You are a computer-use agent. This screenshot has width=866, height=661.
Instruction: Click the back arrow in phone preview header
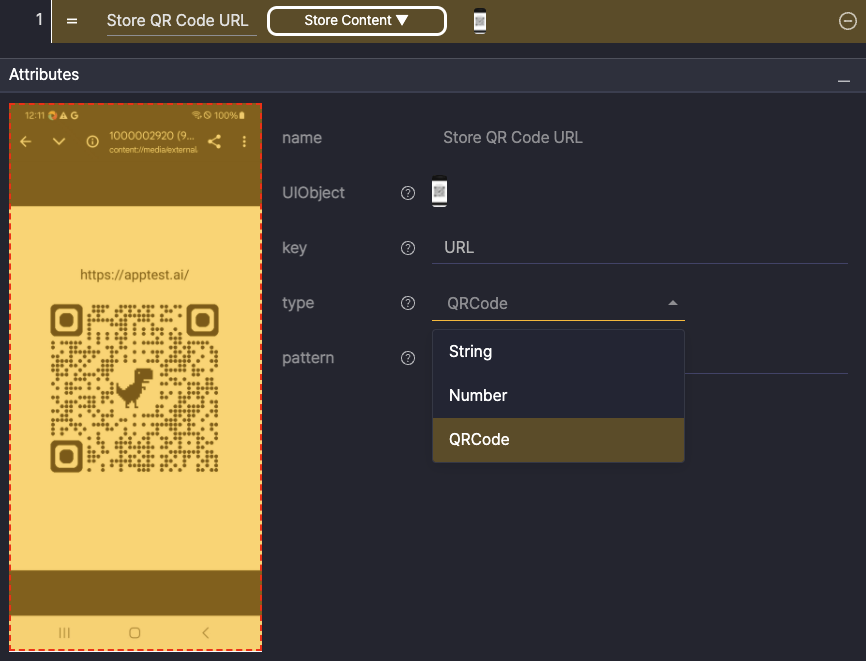[26, 142]
